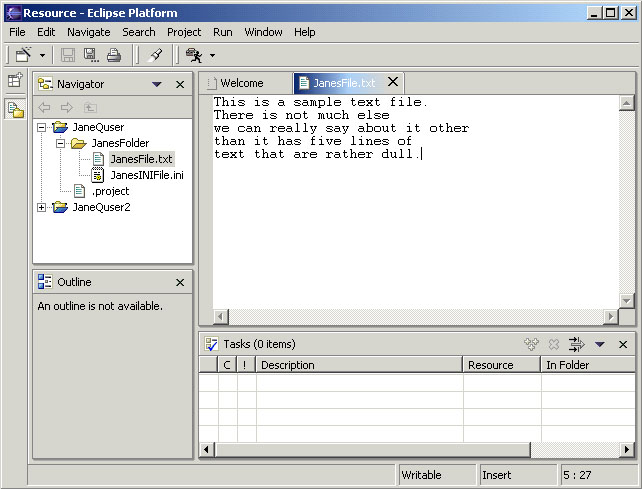Viewport: 642px width, 489px height.
Task: Click the Tasks scroll right arrow
Action: click(627, 450)
